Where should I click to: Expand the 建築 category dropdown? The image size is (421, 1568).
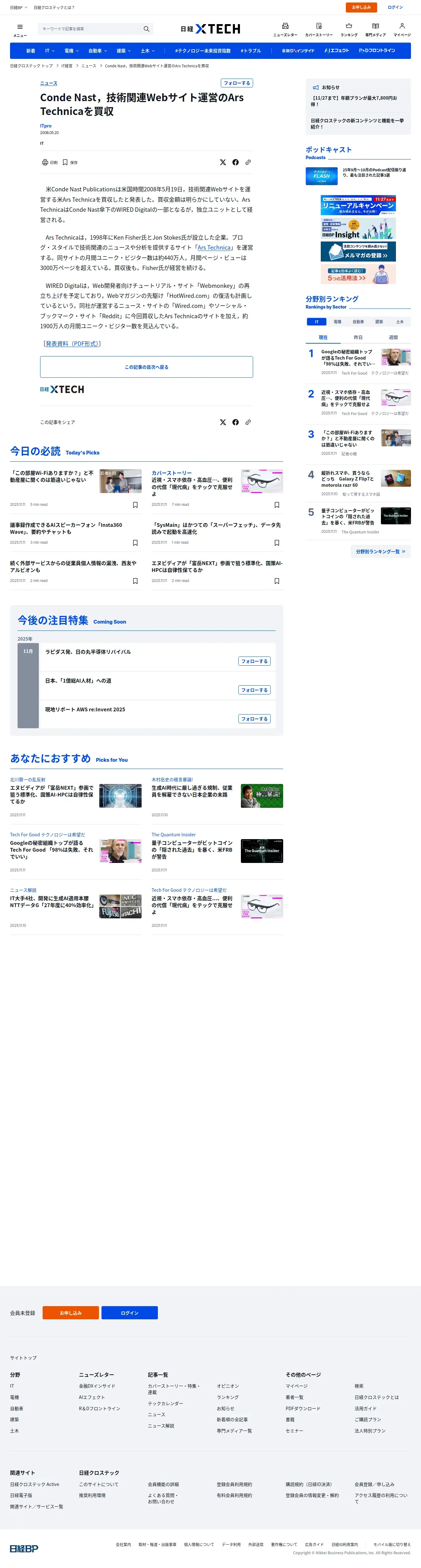click(123, 50)
